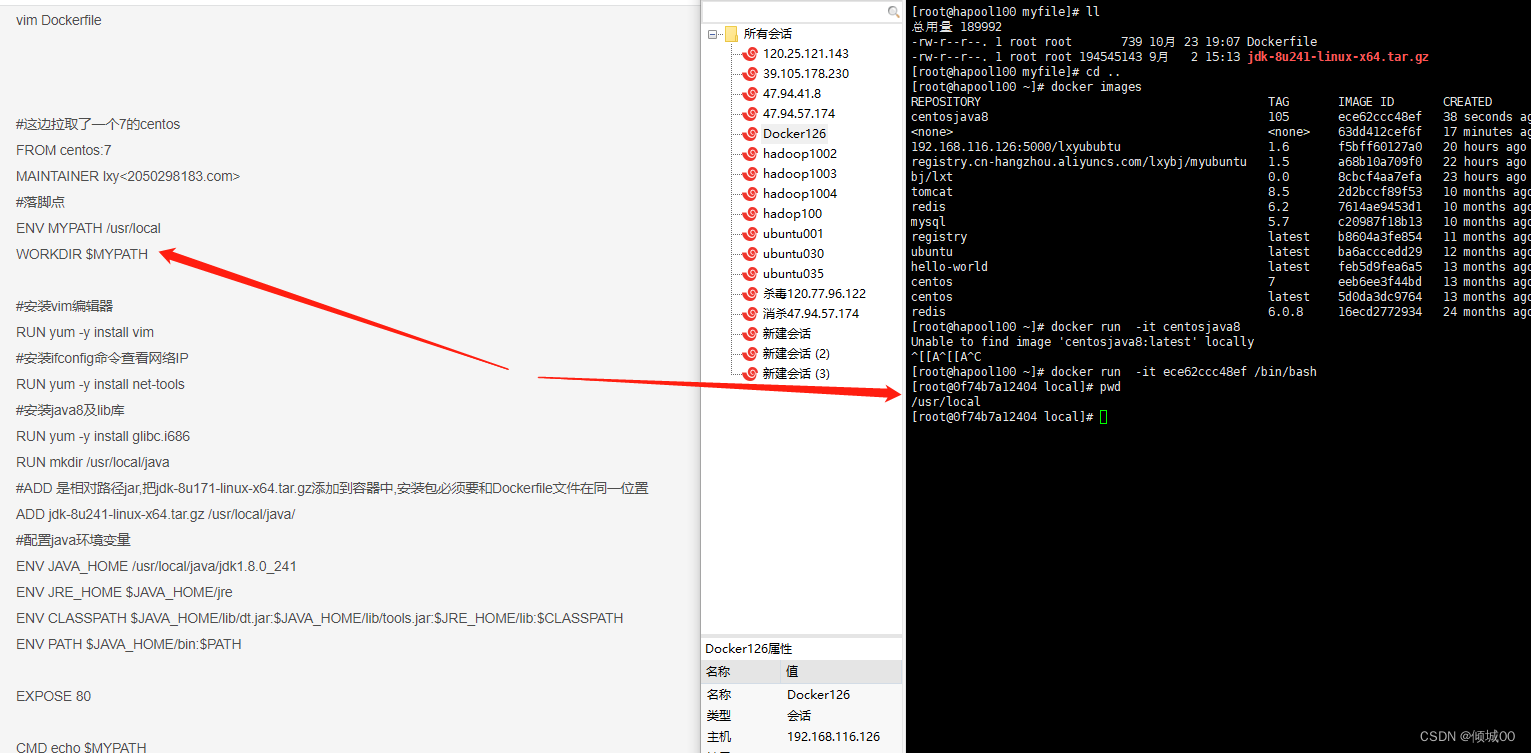Click jdk-8u241-linux-x64.tar.gz filename in terminal
1531x753 pixels.
pyautogui.click(x=1338, y=57)
